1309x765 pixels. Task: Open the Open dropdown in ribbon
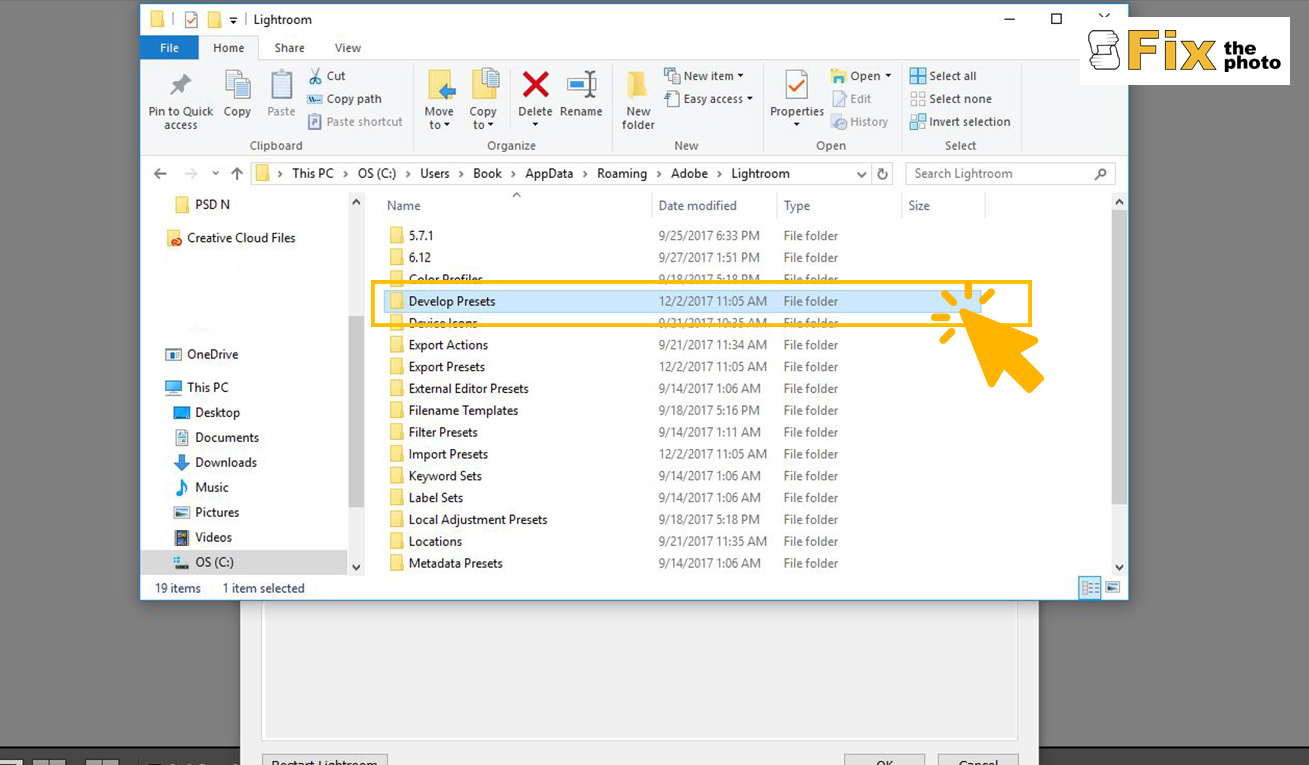click(861, 76)
